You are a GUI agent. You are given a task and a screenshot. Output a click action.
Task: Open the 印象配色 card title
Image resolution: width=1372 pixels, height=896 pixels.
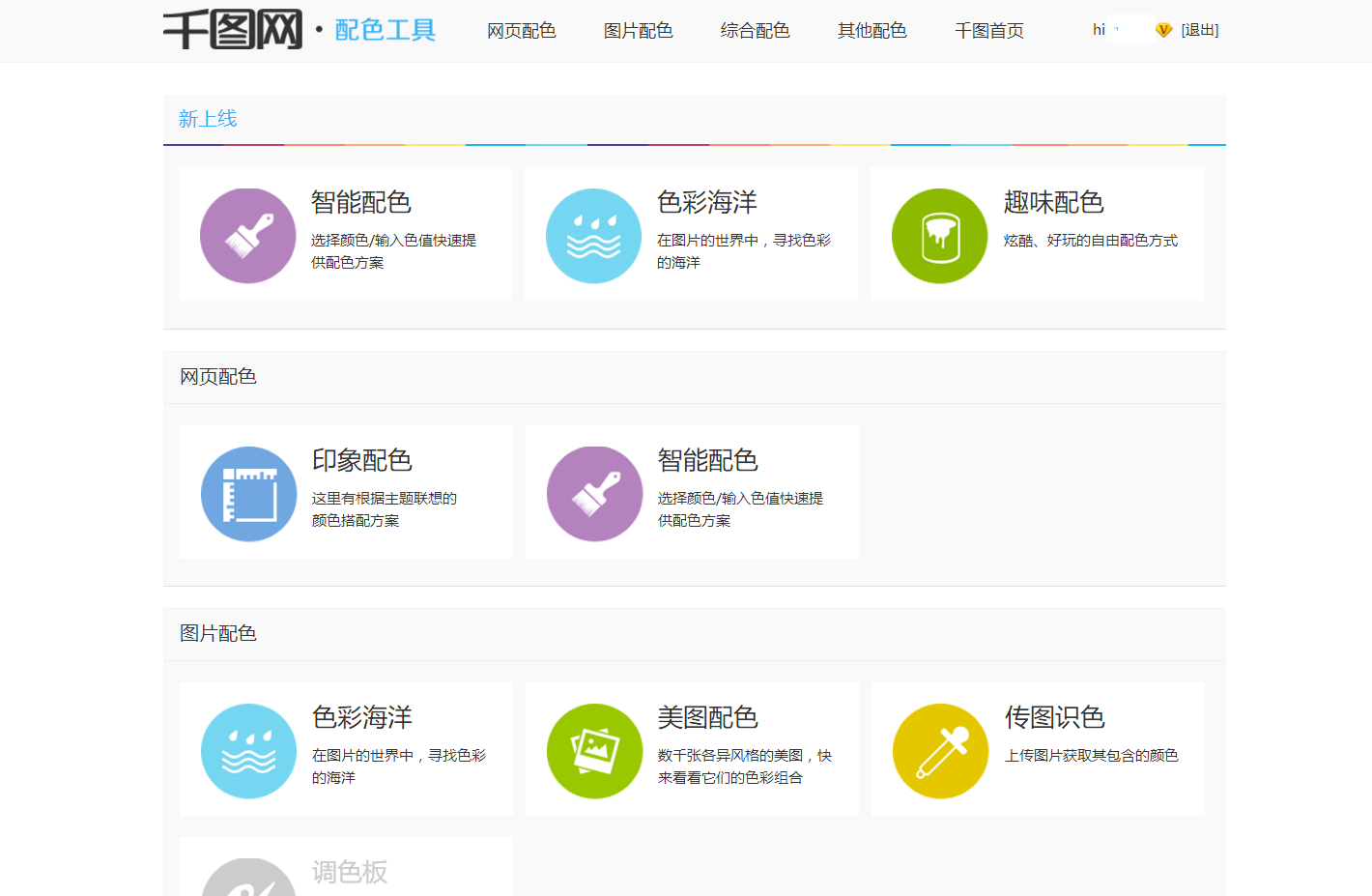tap(362, 460)
